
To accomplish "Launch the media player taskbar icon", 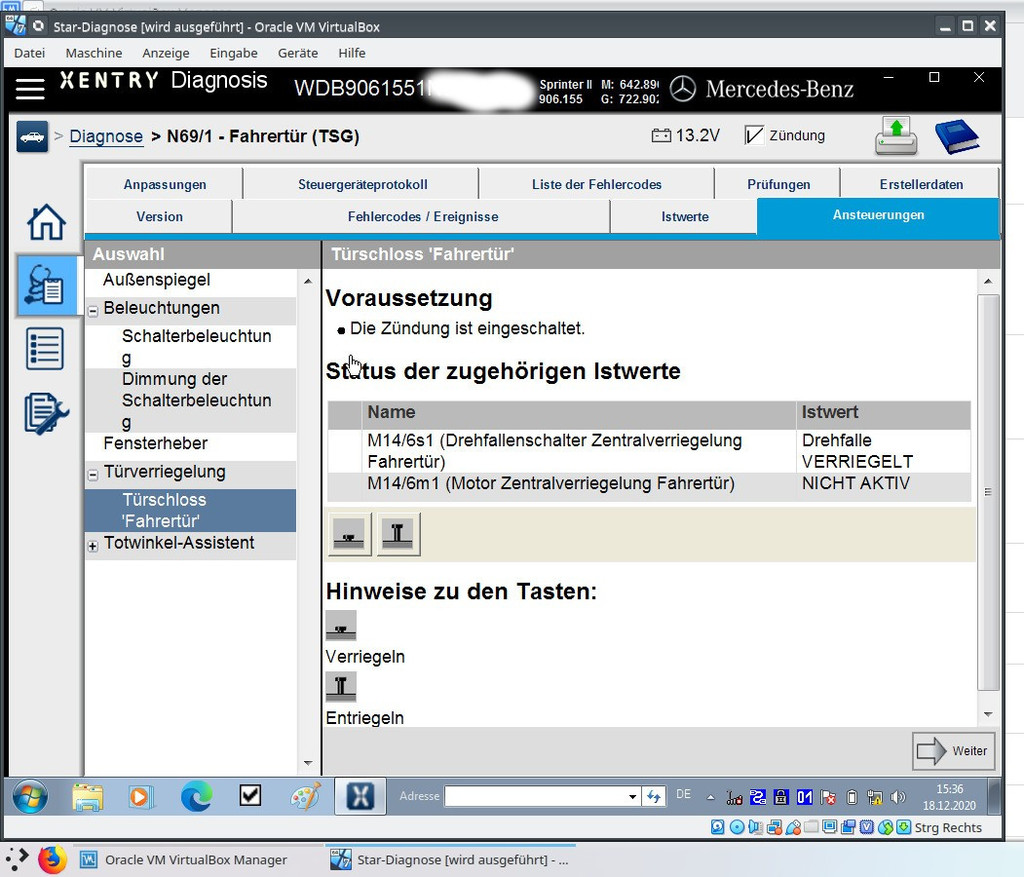I will 141,796.
